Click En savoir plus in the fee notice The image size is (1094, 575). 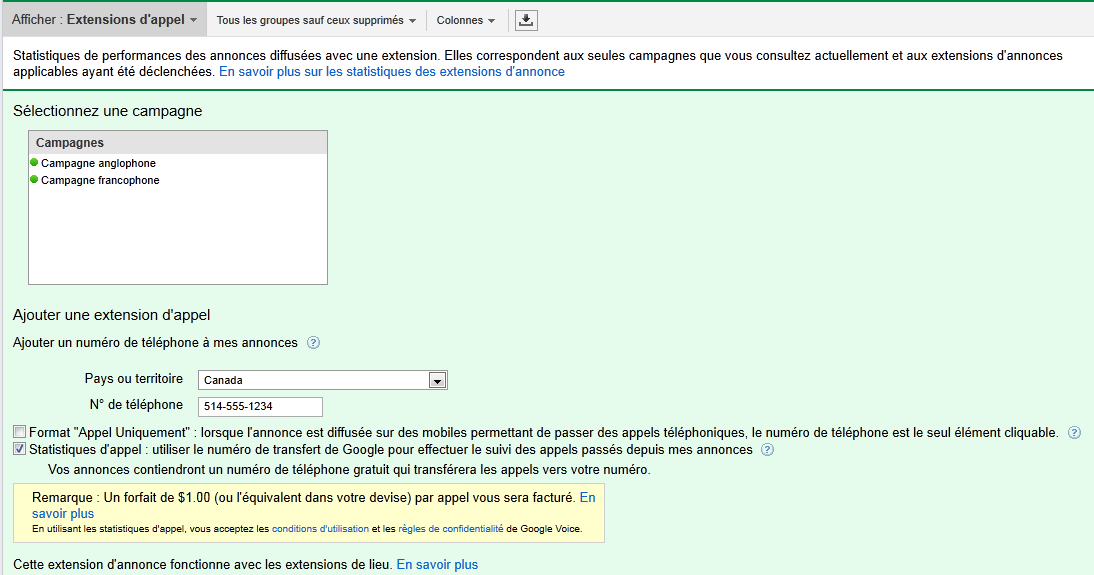pos(63,514)
